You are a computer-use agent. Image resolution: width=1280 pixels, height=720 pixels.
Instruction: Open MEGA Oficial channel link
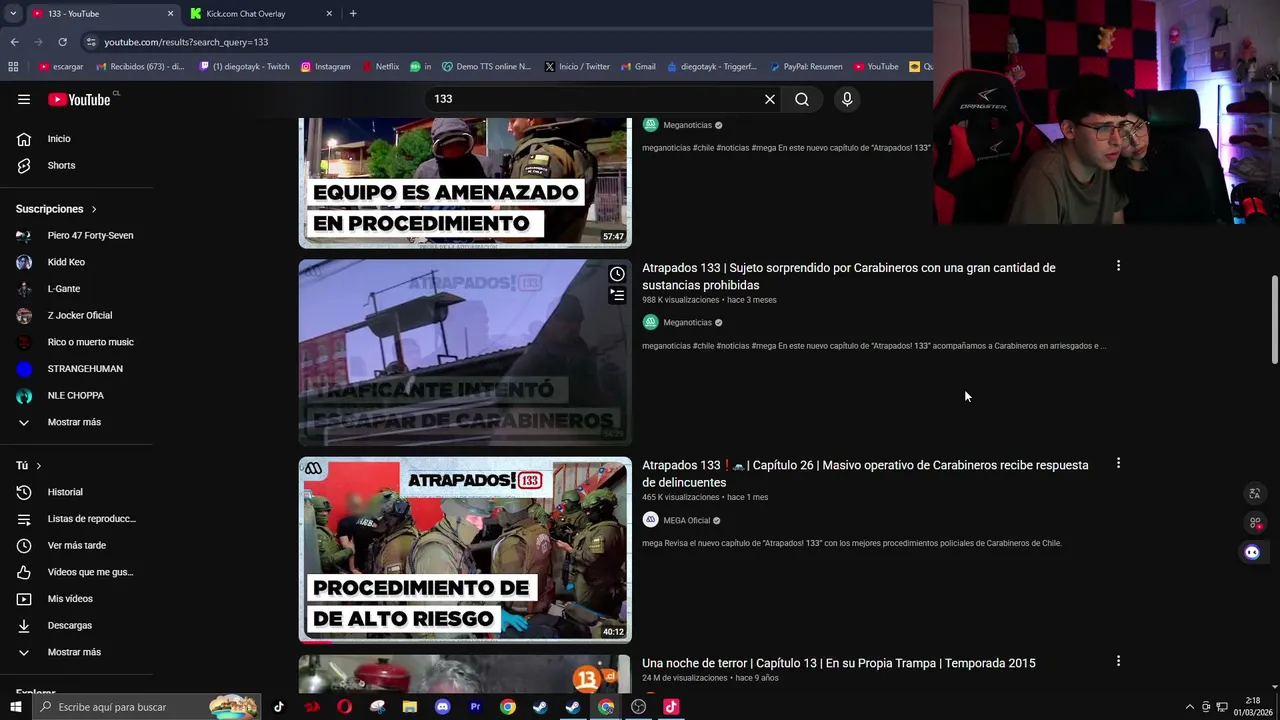[x=686, y=520]
